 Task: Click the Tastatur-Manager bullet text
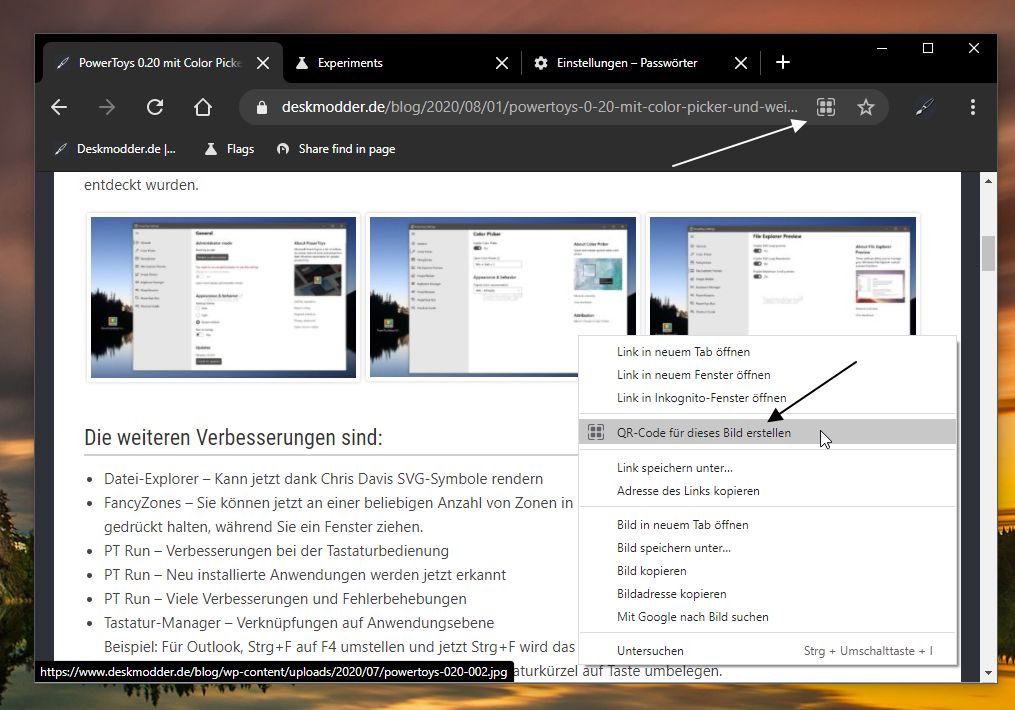[299, 623]
